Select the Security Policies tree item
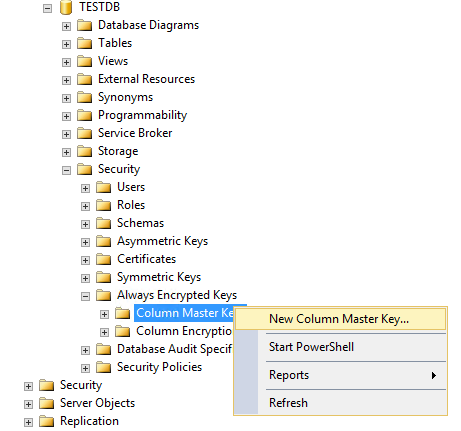The image size is (461, 431). (159, 367)
